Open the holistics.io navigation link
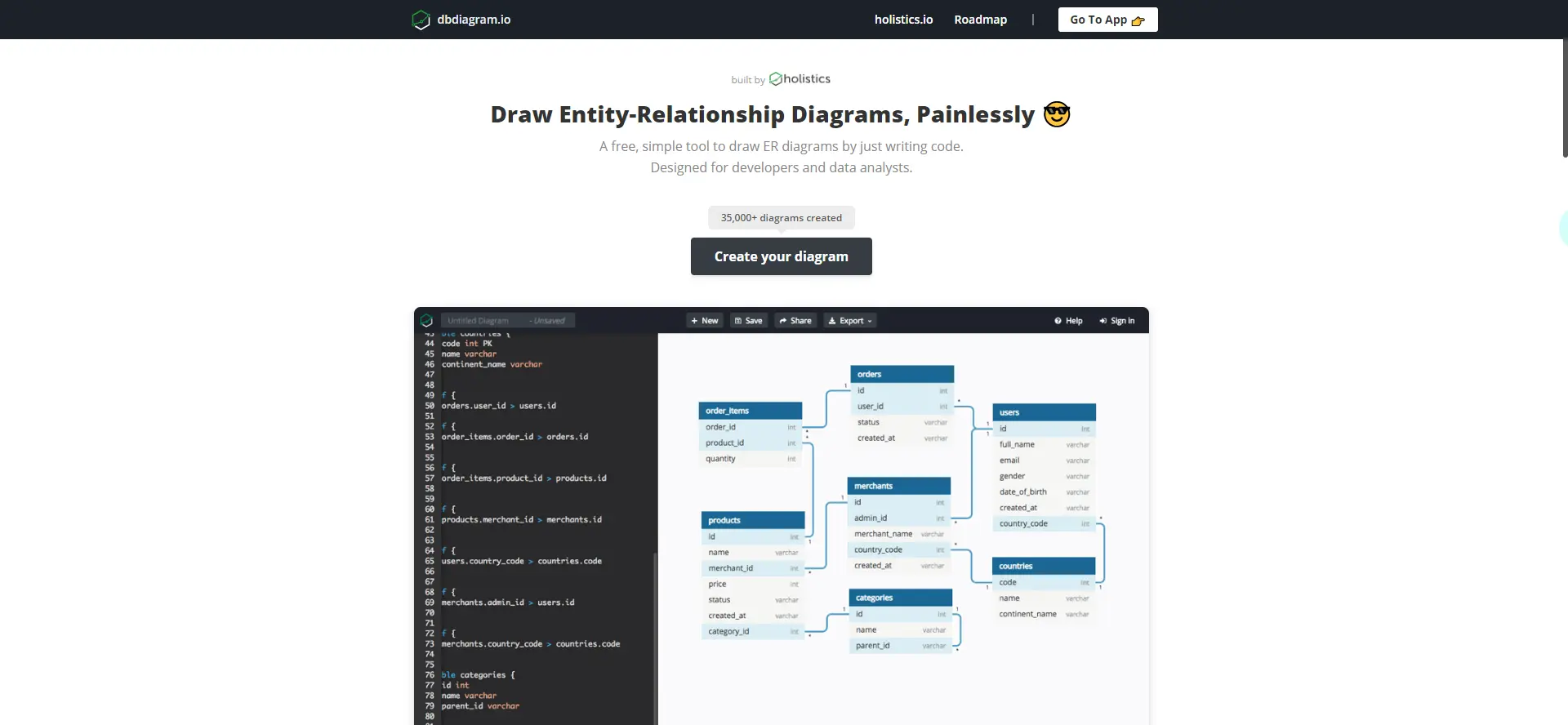 pos(903,20)
